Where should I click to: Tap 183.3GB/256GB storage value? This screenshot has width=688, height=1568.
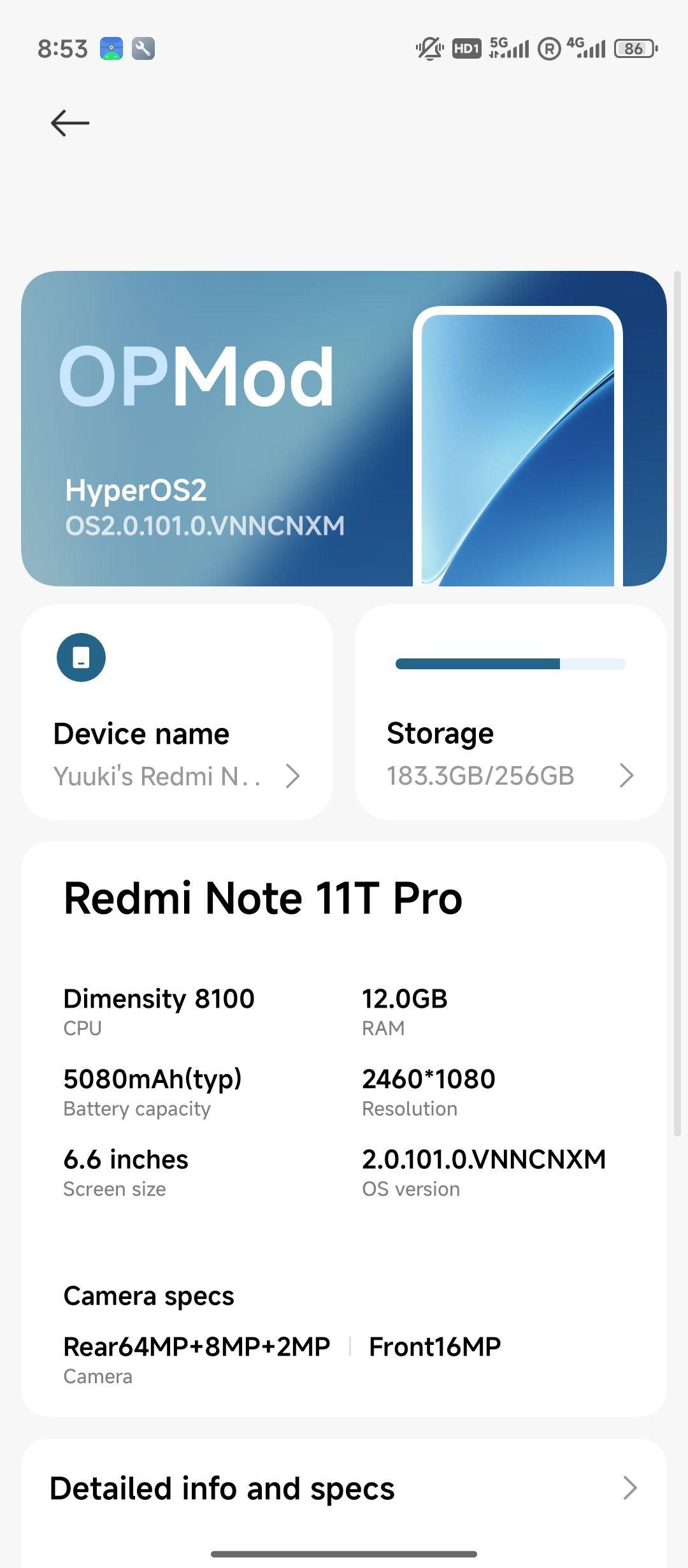tap(480, 776)
